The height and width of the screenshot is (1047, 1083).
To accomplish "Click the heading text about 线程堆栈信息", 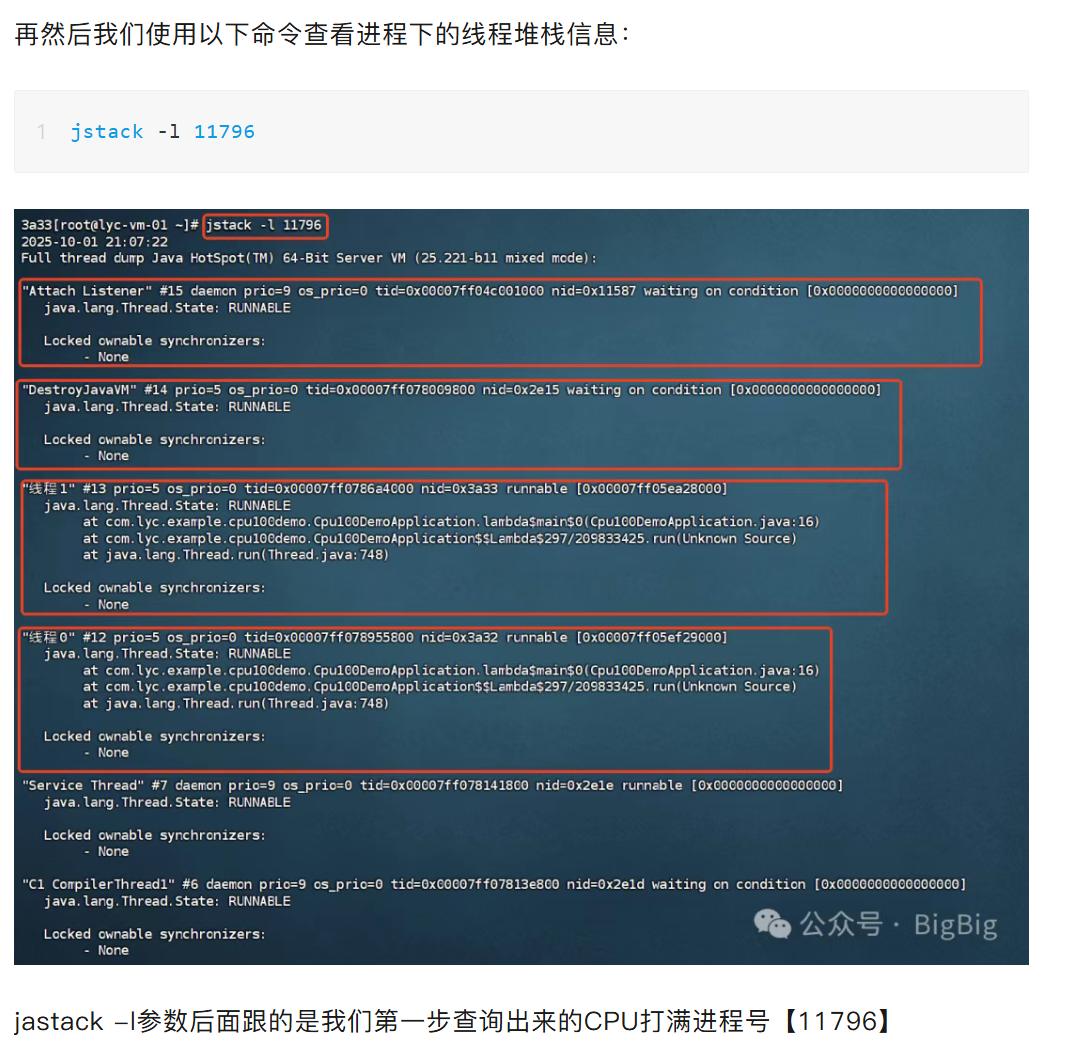I will (x=322, y=34).
